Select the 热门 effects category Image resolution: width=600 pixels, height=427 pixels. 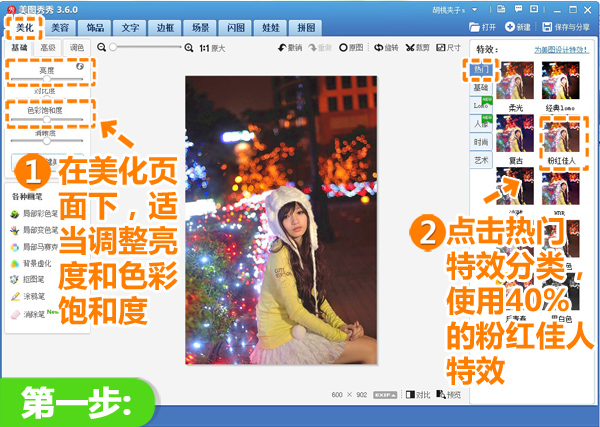(481, 71)
